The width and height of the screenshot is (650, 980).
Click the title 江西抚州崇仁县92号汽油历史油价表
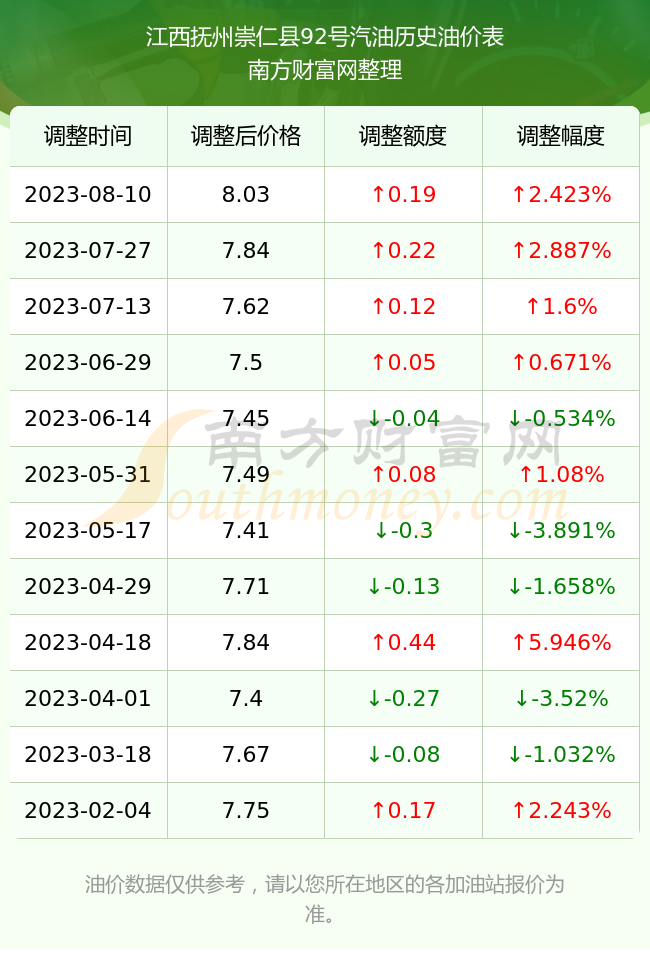point(325,37)
